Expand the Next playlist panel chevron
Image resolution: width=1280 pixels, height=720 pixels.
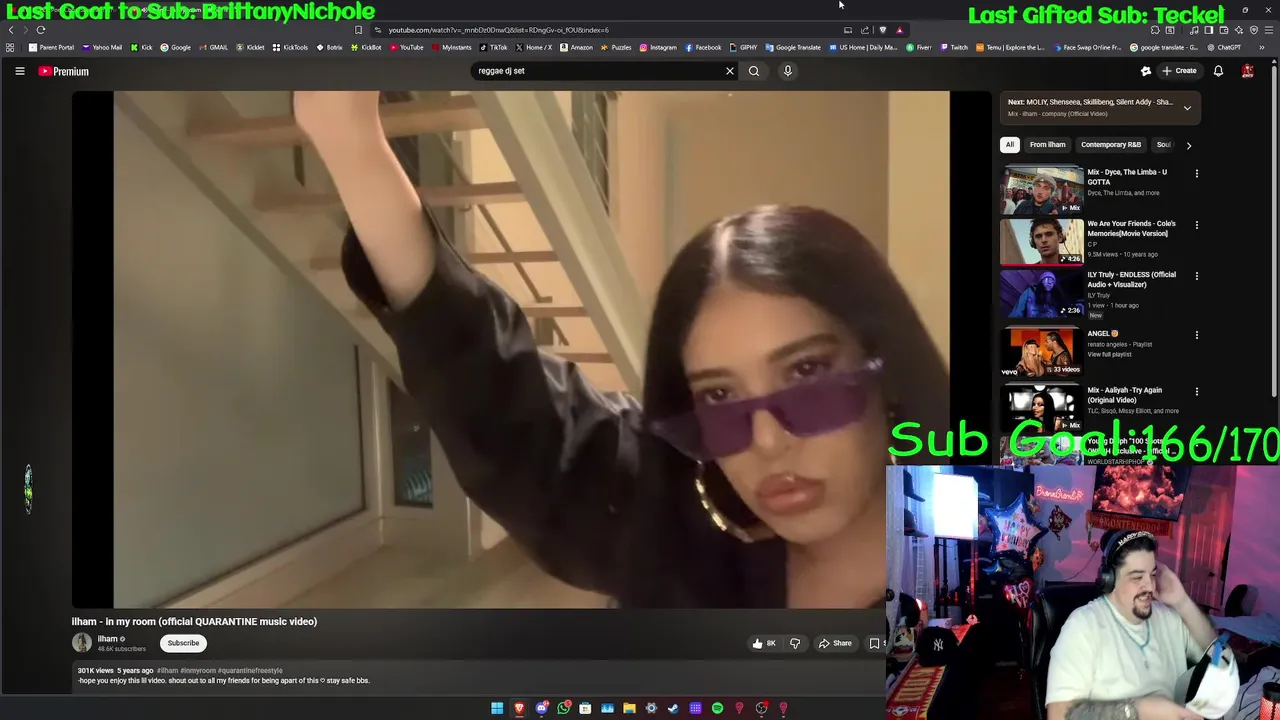coord(1187,108)
